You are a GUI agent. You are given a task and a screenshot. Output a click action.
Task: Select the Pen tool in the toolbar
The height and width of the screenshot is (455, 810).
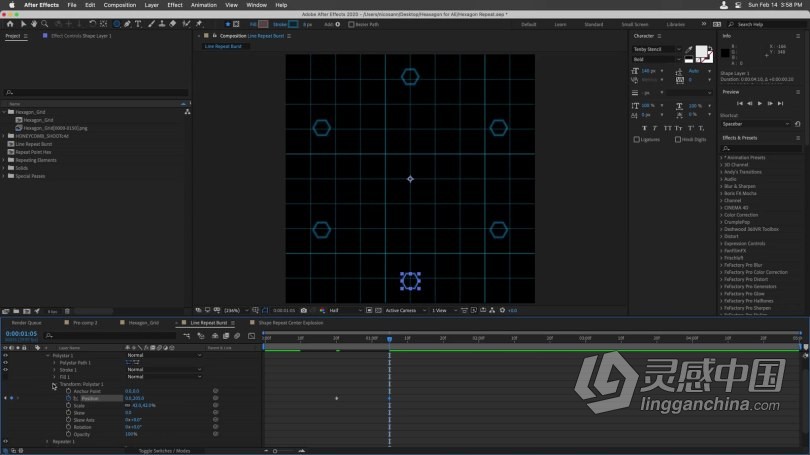point(127,24)
